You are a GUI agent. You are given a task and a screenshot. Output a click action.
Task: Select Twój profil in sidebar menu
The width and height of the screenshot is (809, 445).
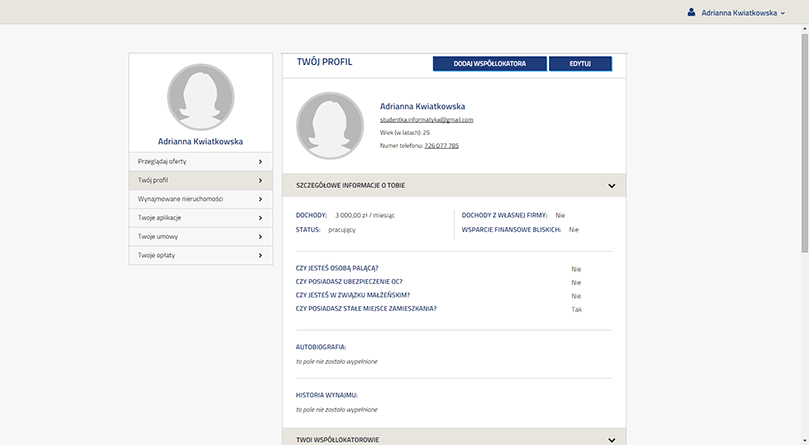[x=201, y=180]
